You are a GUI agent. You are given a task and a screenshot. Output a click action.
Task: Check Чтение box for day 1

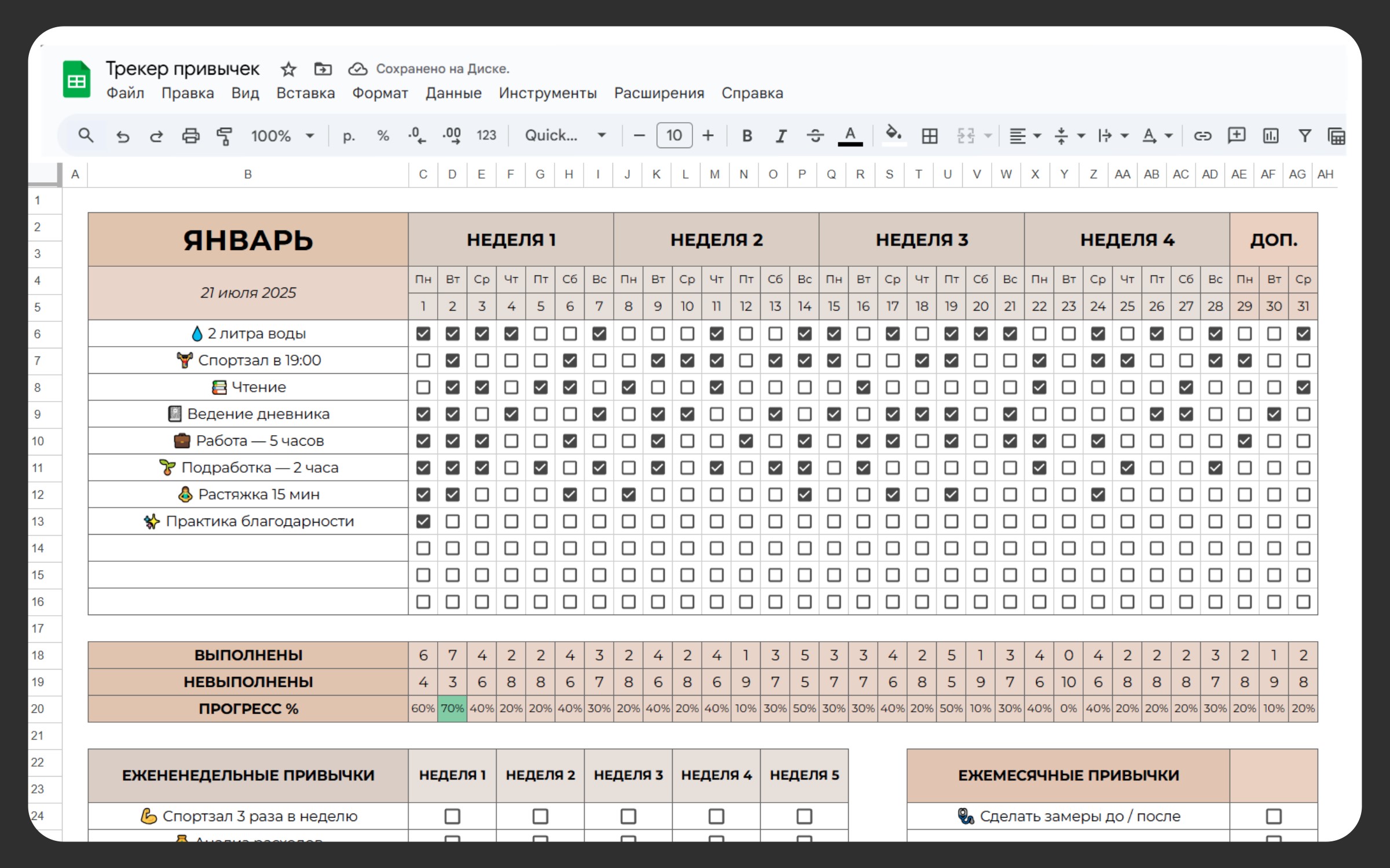click(x=423, y=387)
